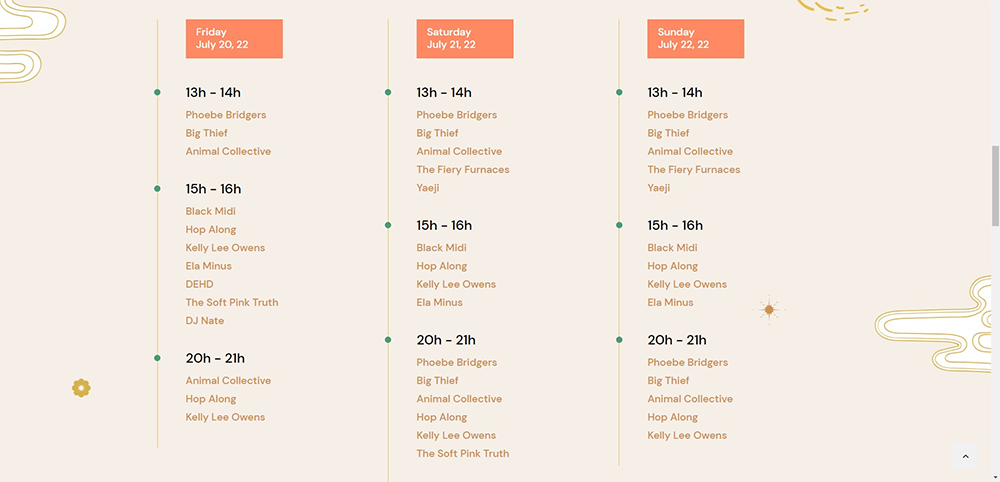Click Friday's 20h - 21h timeline dot

click(157, 358)
